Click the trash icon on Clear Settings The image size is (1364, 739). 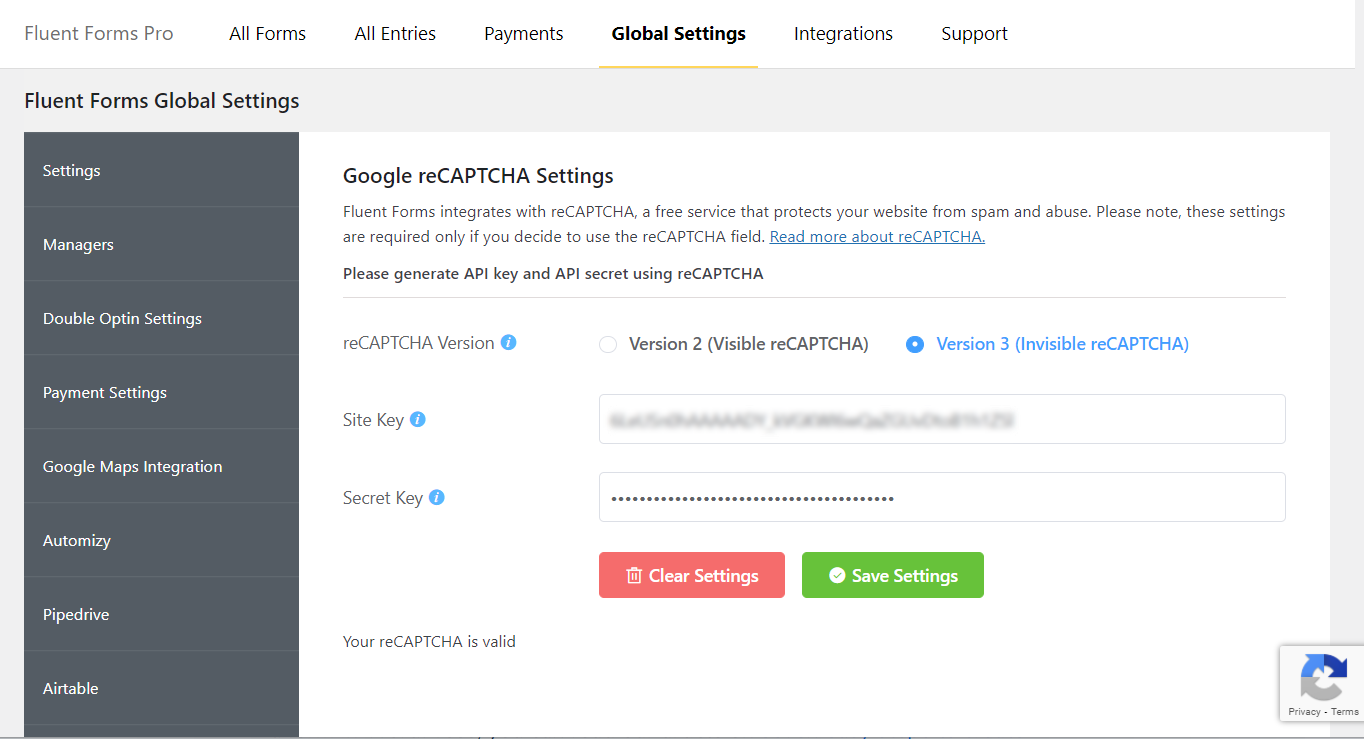636,574
